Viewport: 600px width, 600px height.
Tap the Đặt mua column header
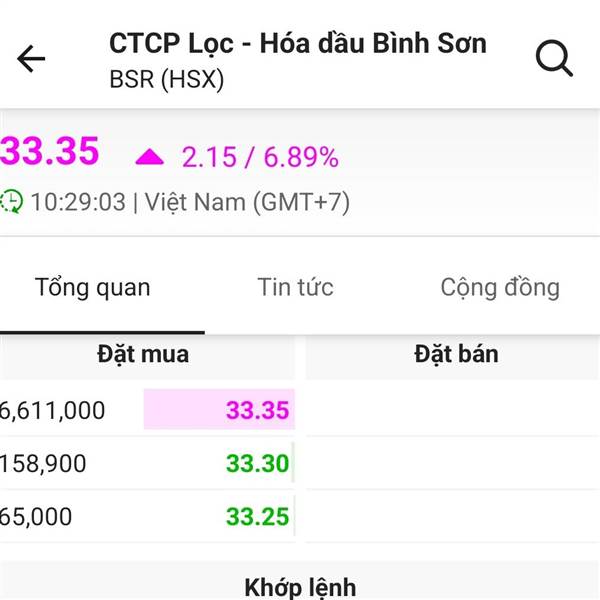tap(143, 354)
